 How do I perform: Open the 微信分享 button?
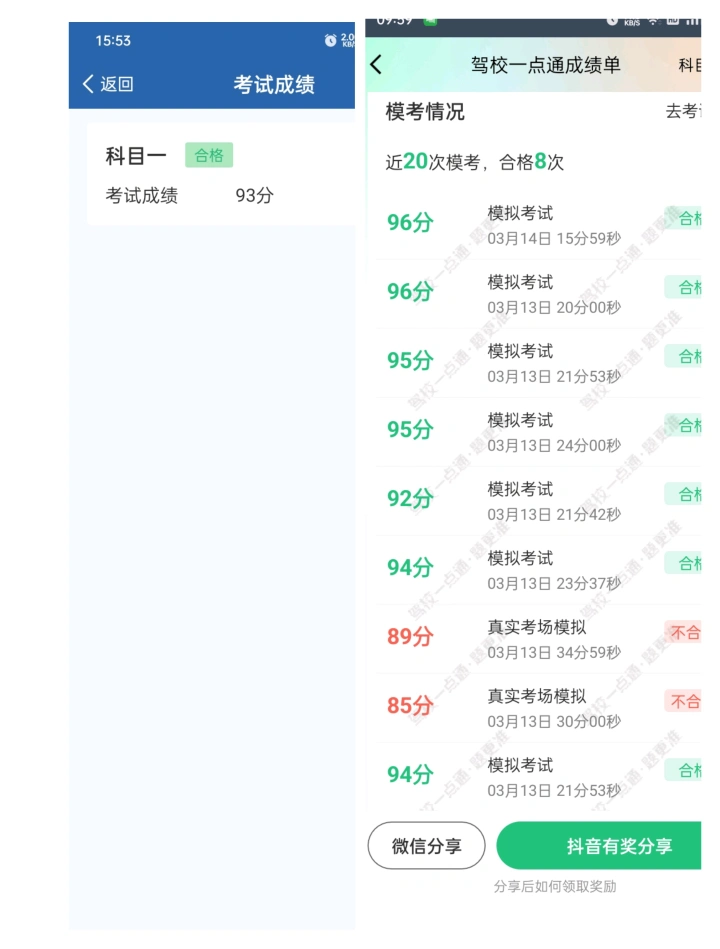point(427,846)
